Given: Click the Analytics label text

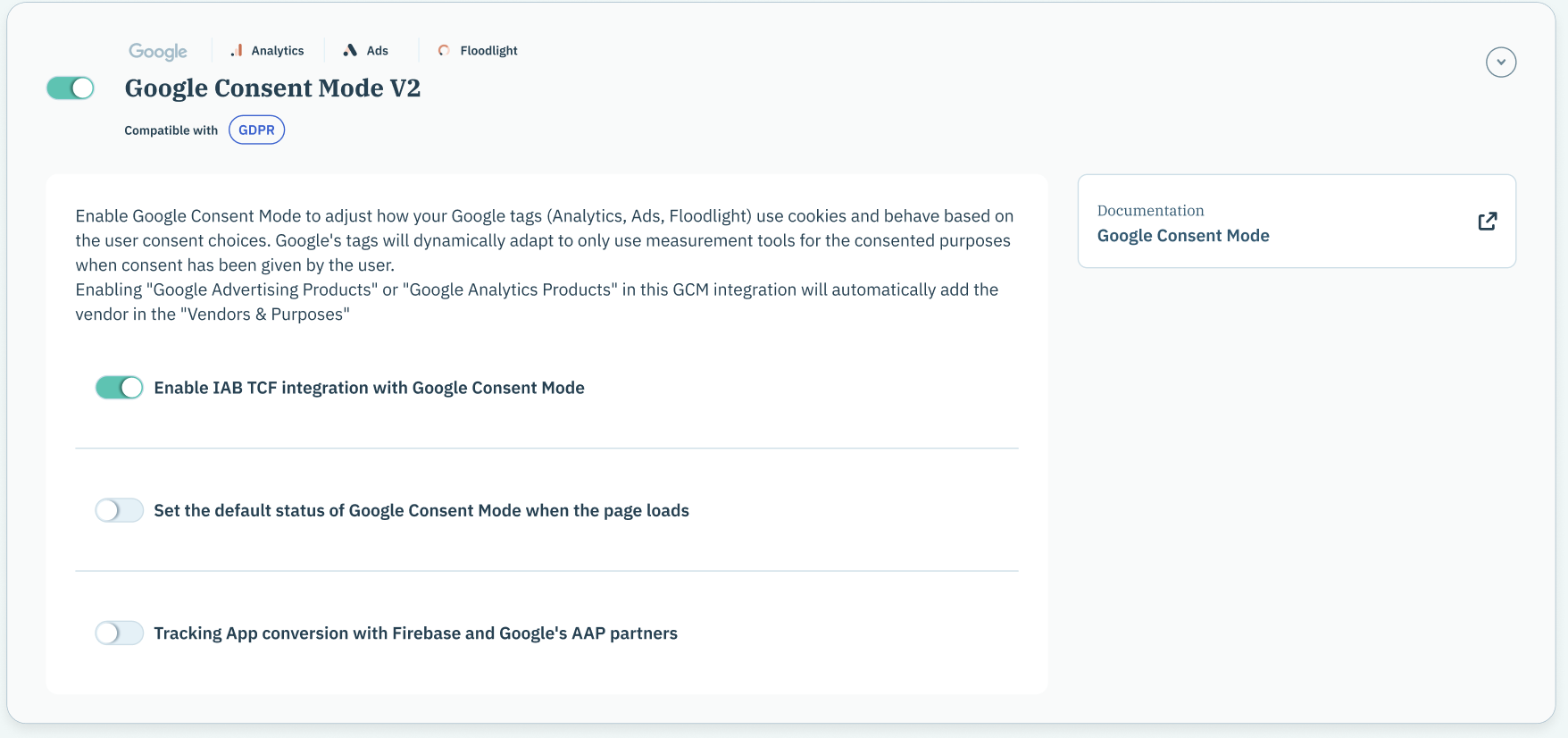Looking at the screenshot, I should 278,51.
